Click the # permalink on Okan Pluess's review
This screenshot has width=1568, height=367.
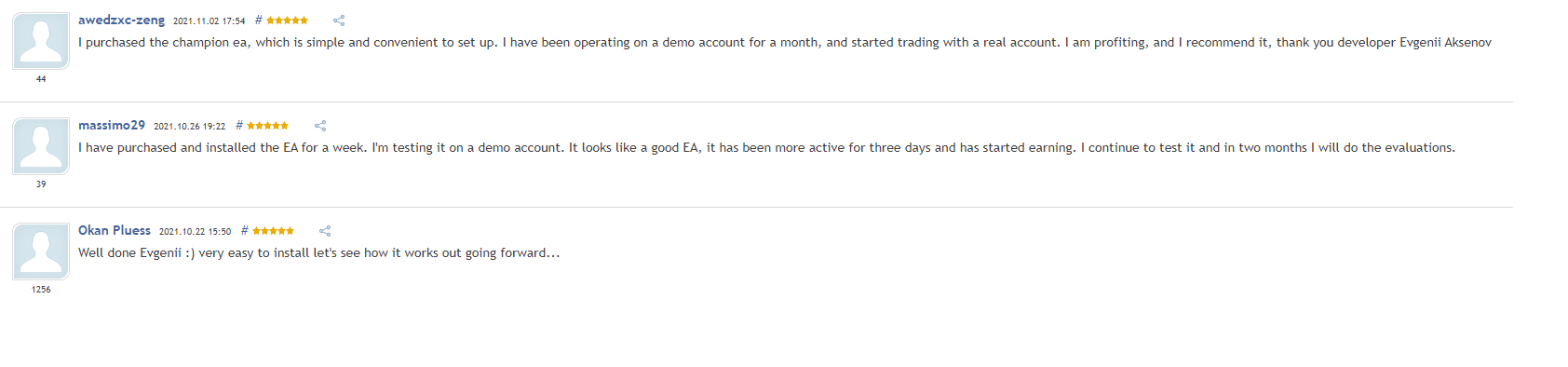pyautogui.click(x=245, y=230)
